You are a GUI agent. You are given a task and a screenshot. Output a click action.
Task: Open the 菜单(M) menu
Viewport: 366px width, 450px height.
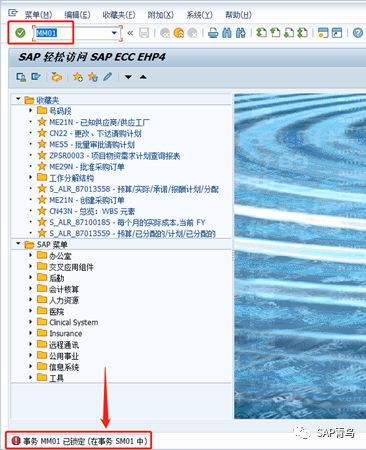click(38, 15)
